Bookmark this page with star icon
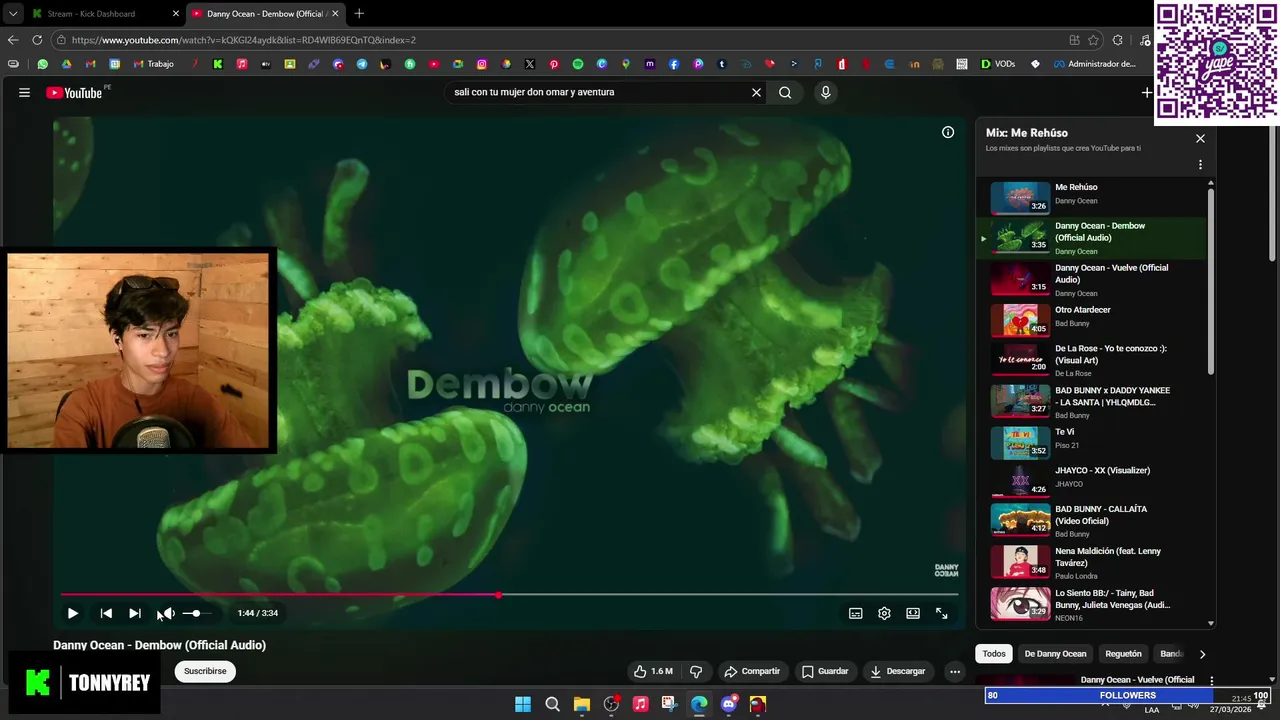 1093,40
